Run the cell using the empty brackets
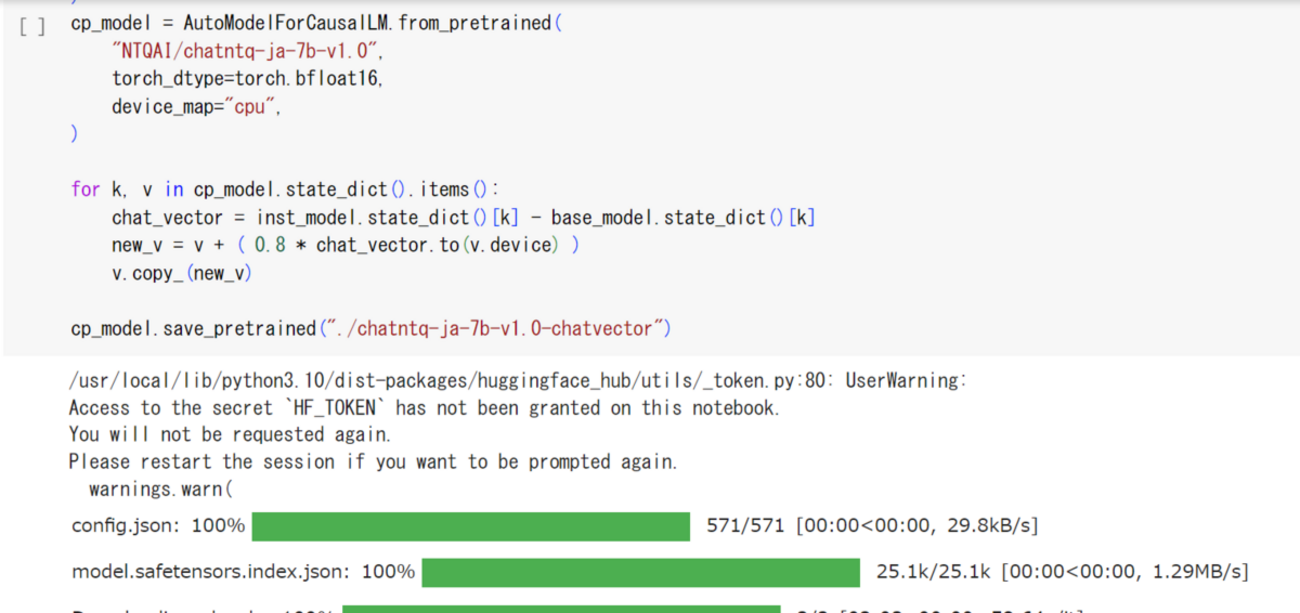The image size is (1300, 613). coord(32,24)
